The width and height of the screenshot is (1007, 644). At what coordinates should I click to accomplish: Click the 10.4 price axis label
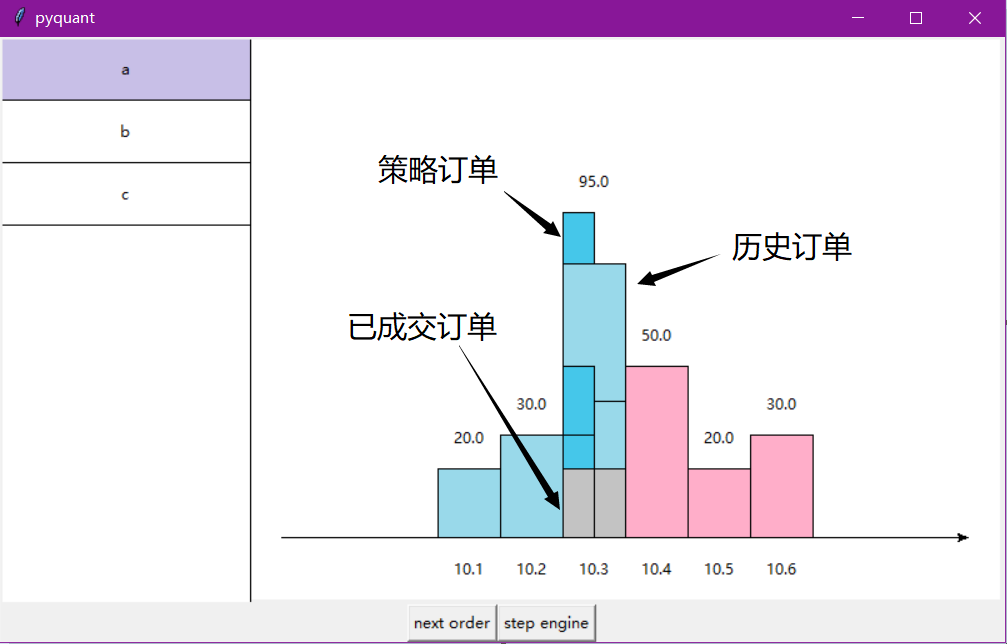tap(656, 569)
